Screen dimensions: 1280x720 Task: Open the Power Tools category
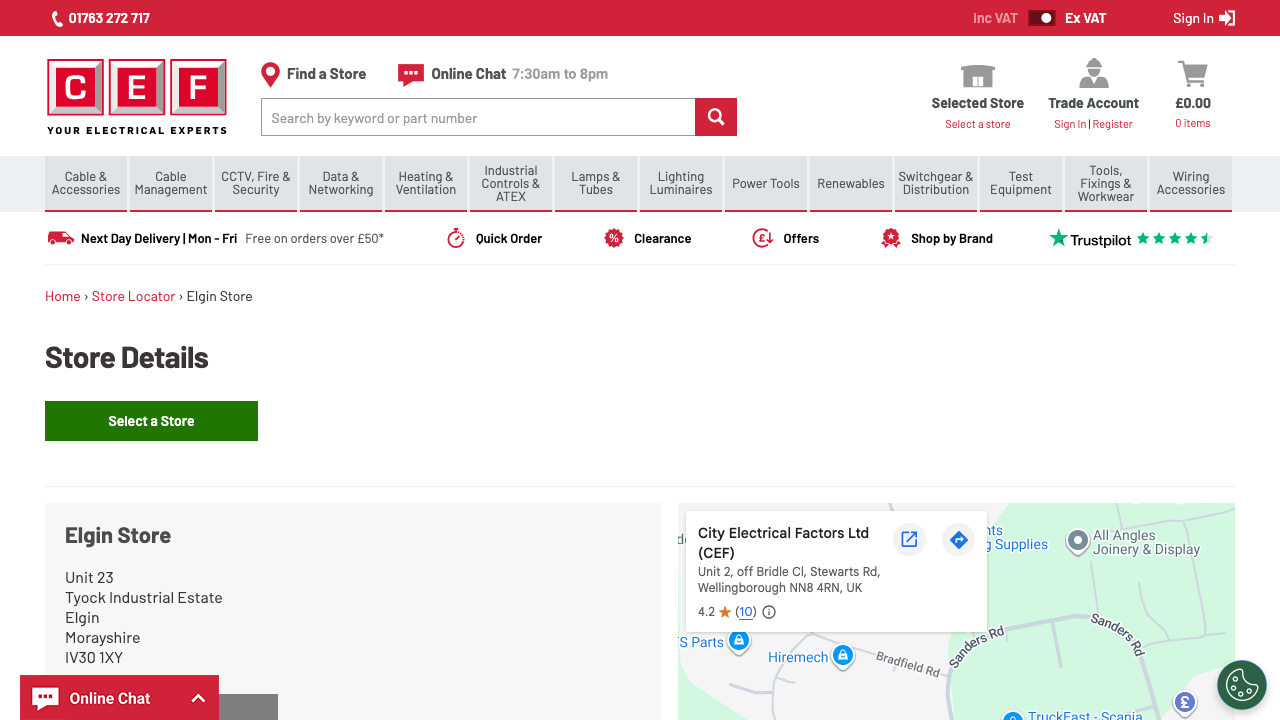click(765, 184)
